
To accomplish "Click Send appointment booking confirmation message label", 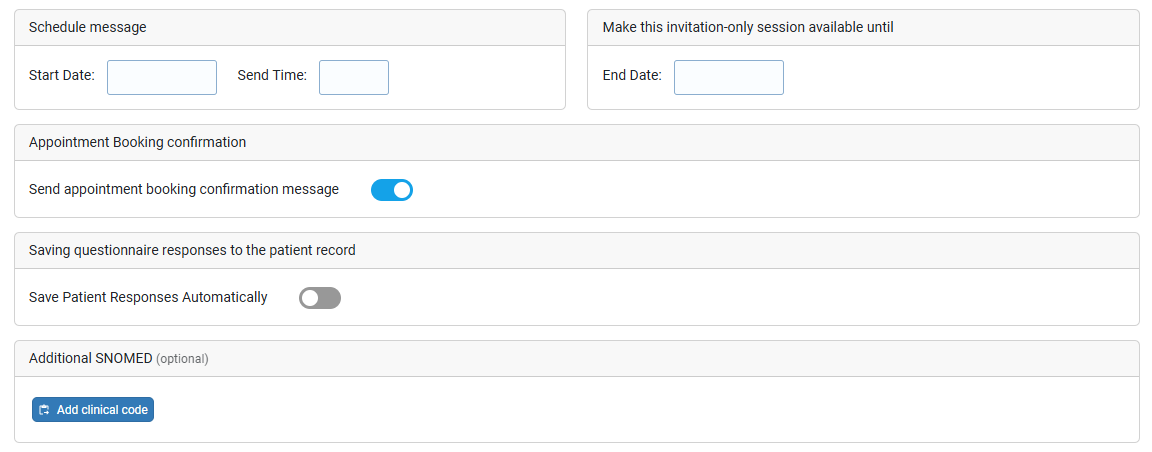I will [184, 189].
